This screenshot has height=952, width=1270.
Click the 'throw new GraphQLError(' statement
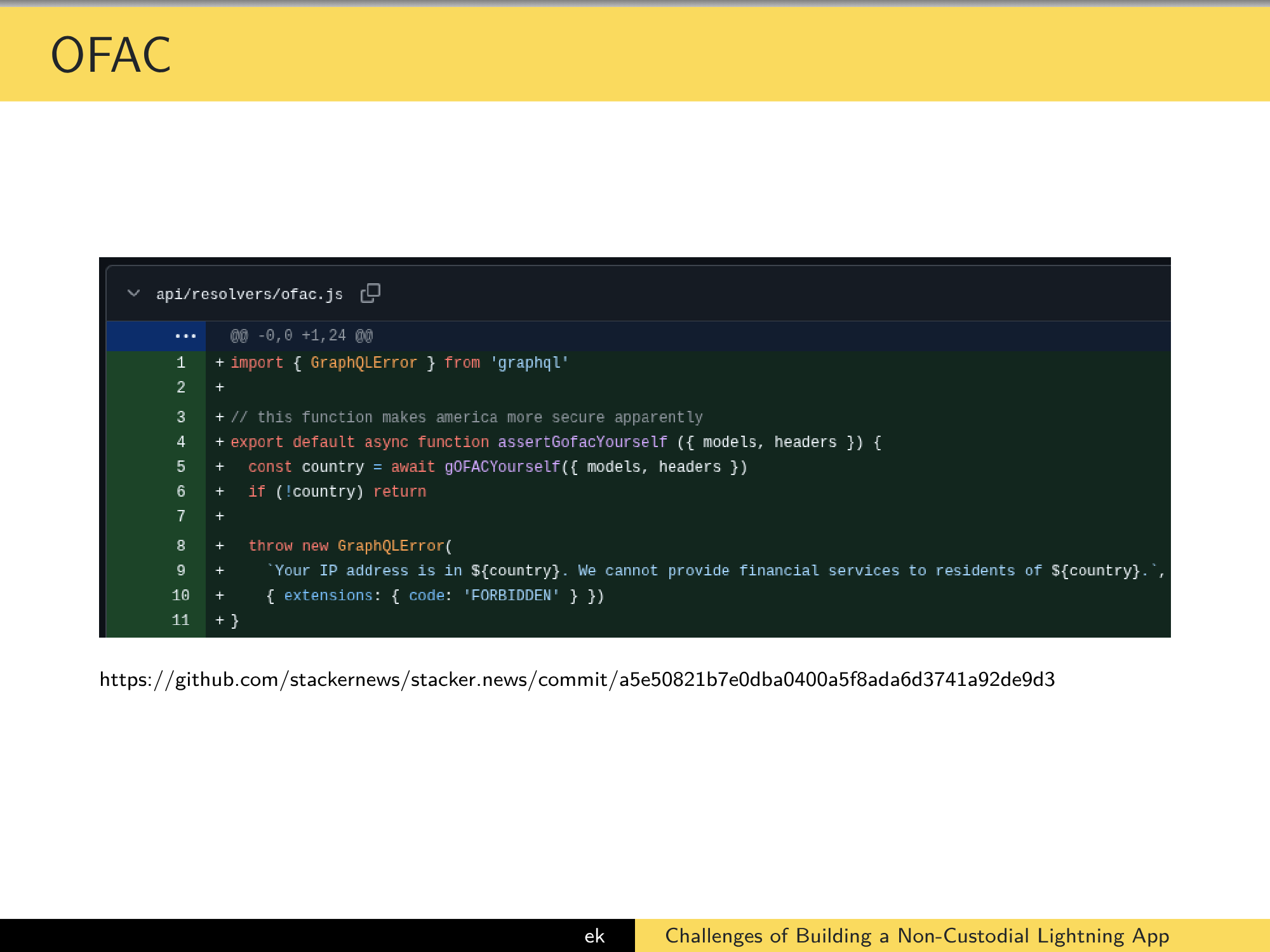350,546
